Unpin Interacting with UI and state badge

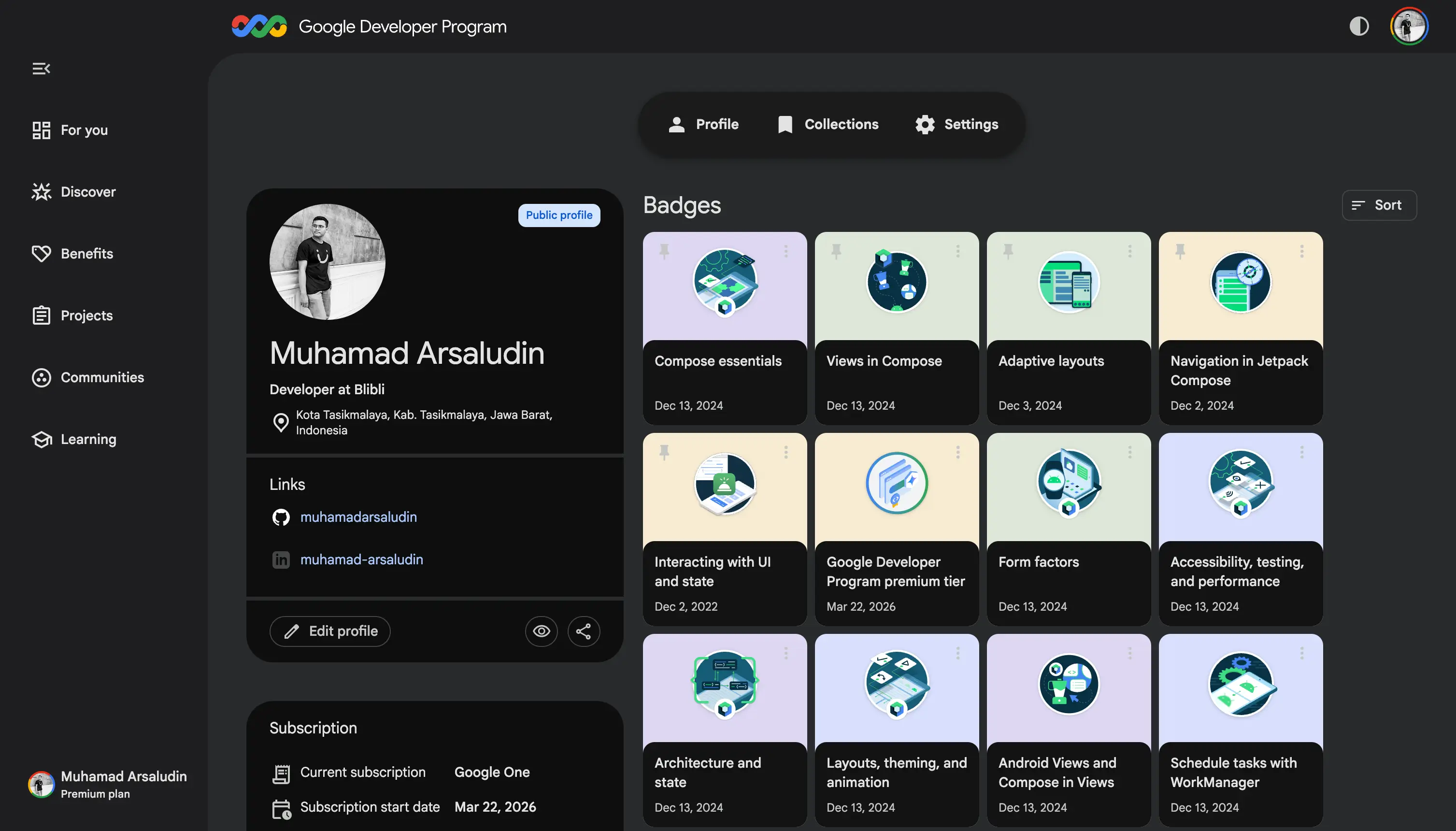point(664,452)
